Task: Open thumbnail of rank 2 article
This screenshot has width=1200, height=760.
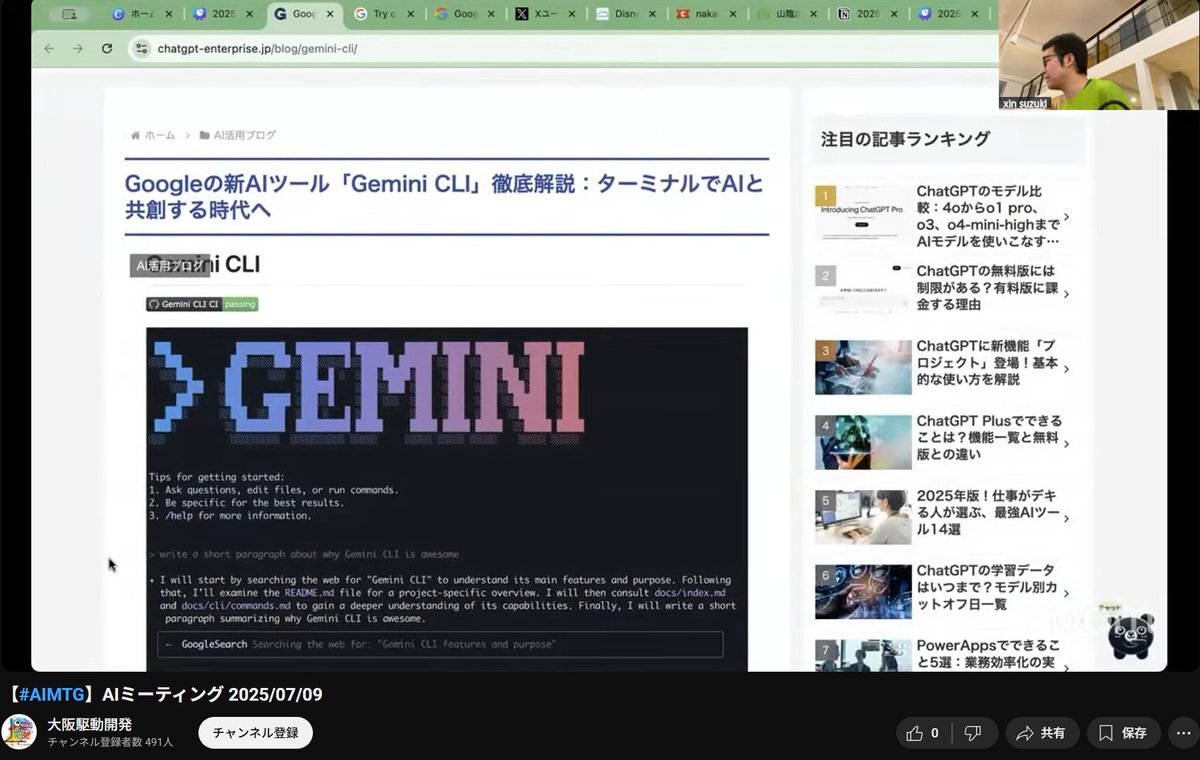Action: pos(863,290)
